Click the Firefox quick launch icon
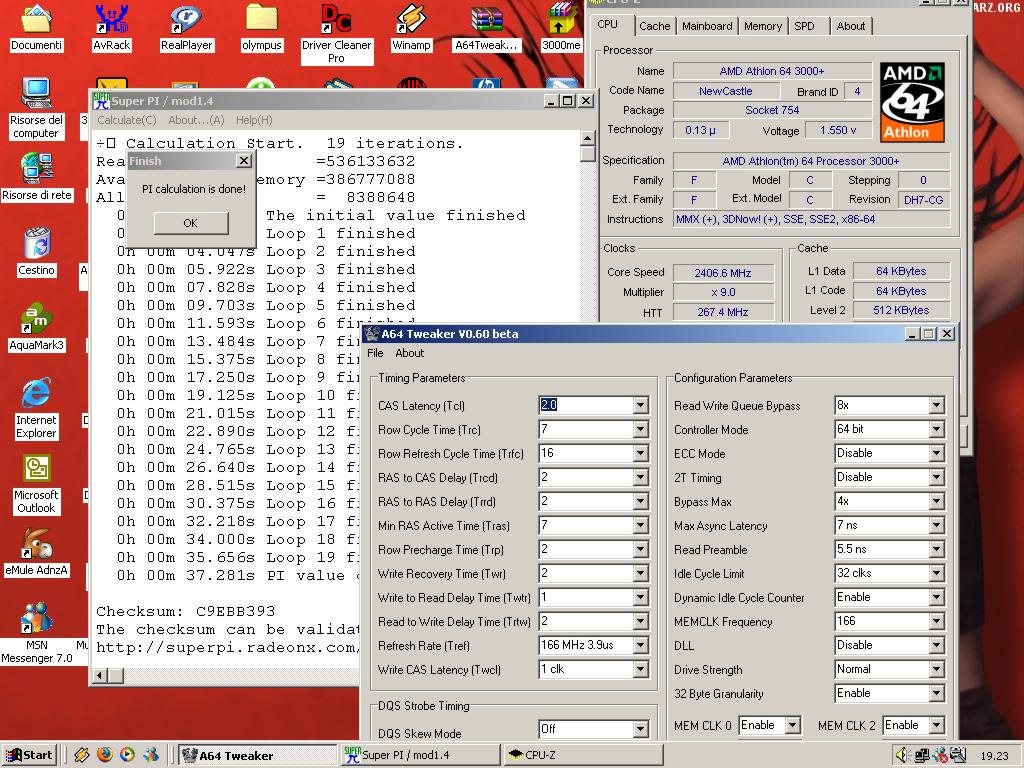This screenshot has height=768, width=1024. [x=104, y=755]
